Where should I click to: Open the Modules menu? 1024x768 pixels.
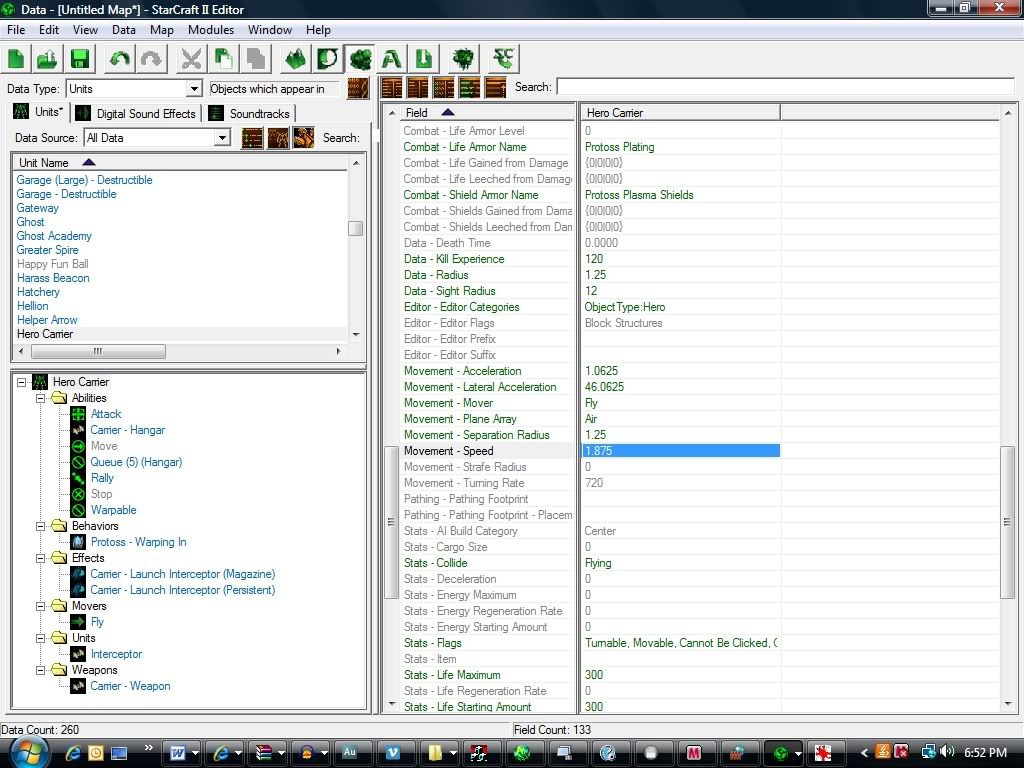click(x=210, y=30)
